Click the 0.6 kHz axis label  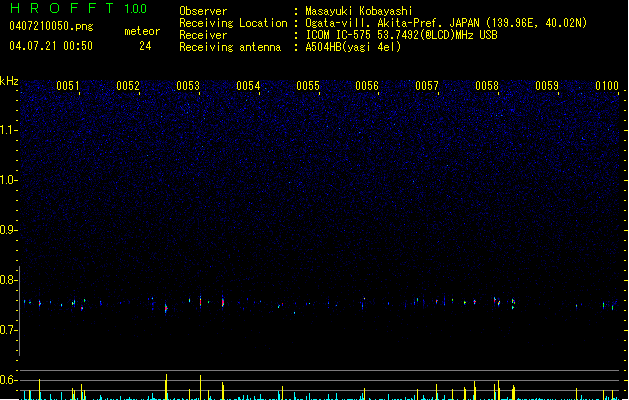click(9, 380)
